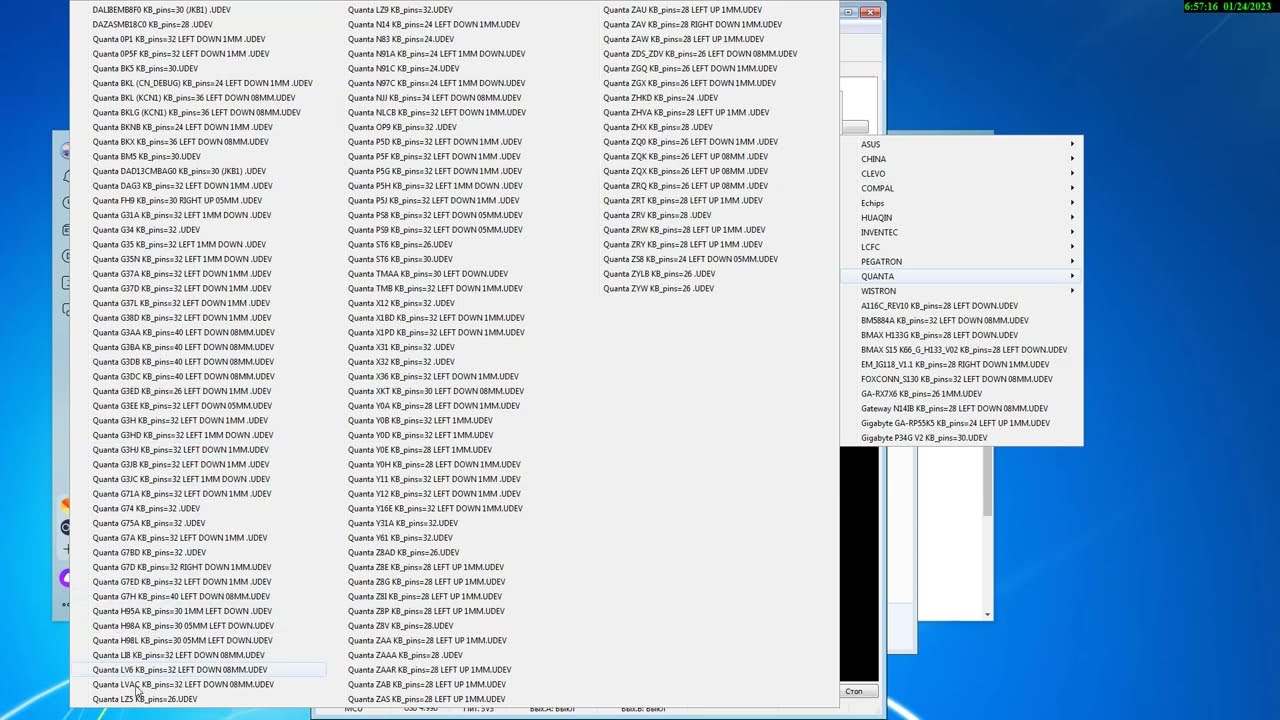Expand the CLEVO submenu
This screenshot has width=1280, height=720.
[x=962, y=174]
